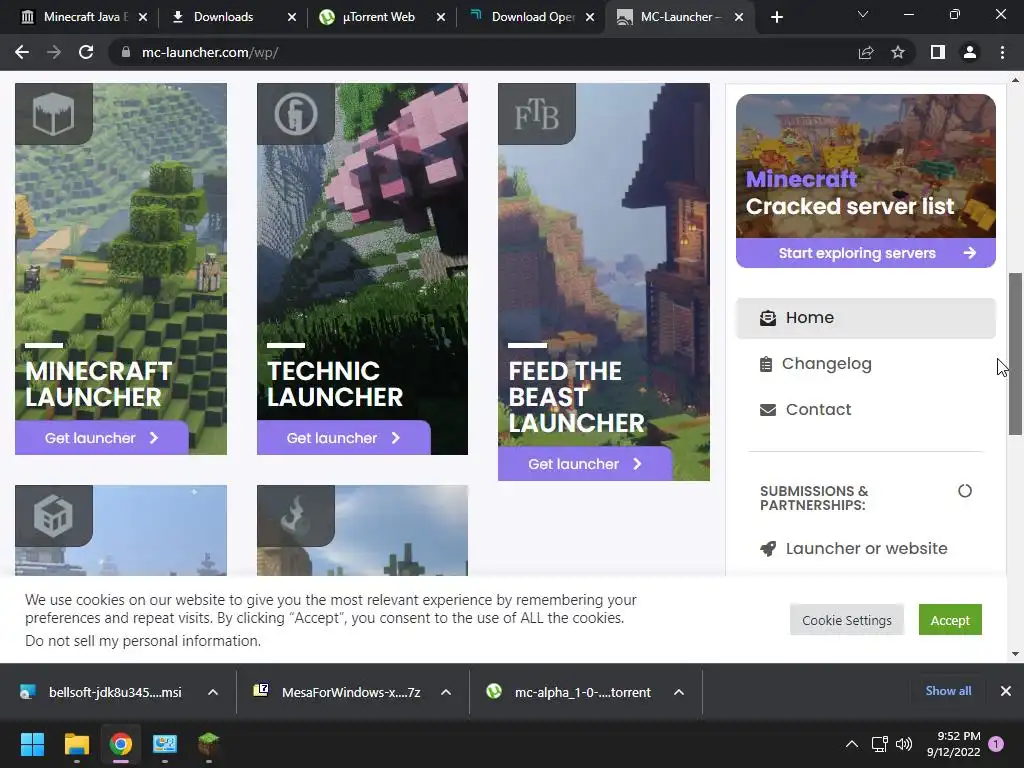Open the volume control in system tray
The width and height of the screenshot is (1024, 768).
904,744
